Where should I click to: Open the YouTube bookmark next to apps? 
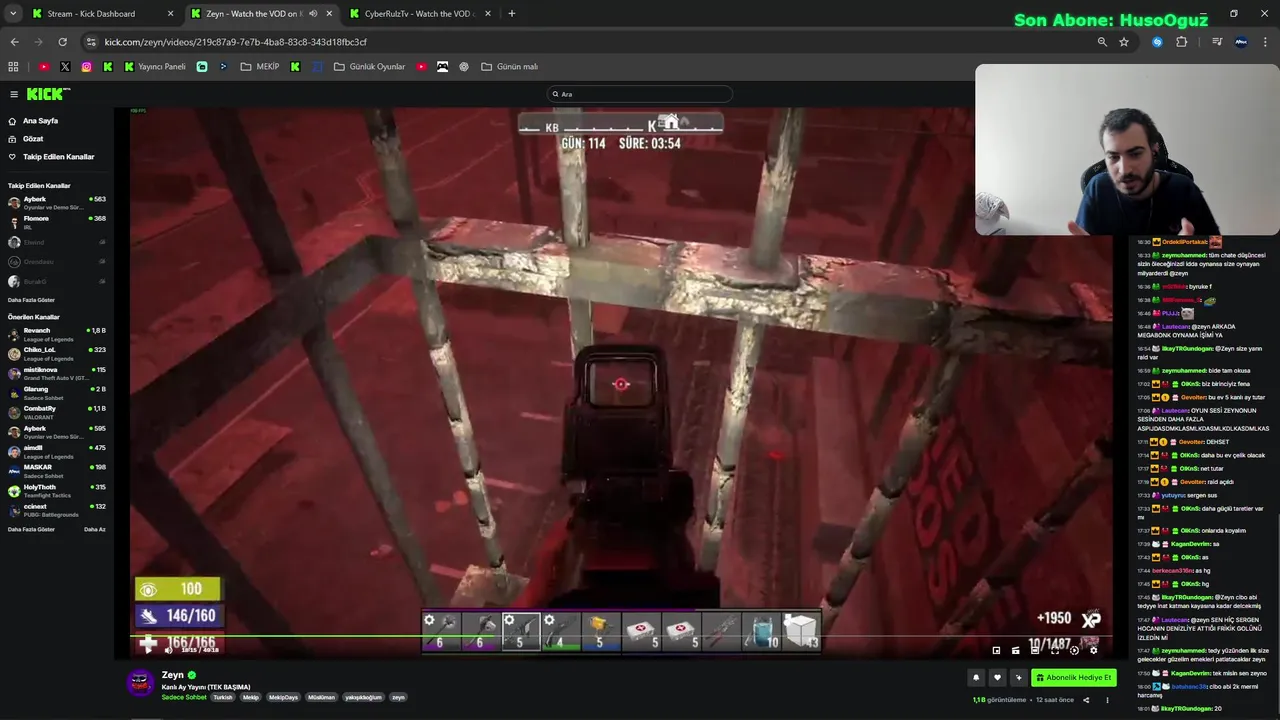click(x=44, y=67)
